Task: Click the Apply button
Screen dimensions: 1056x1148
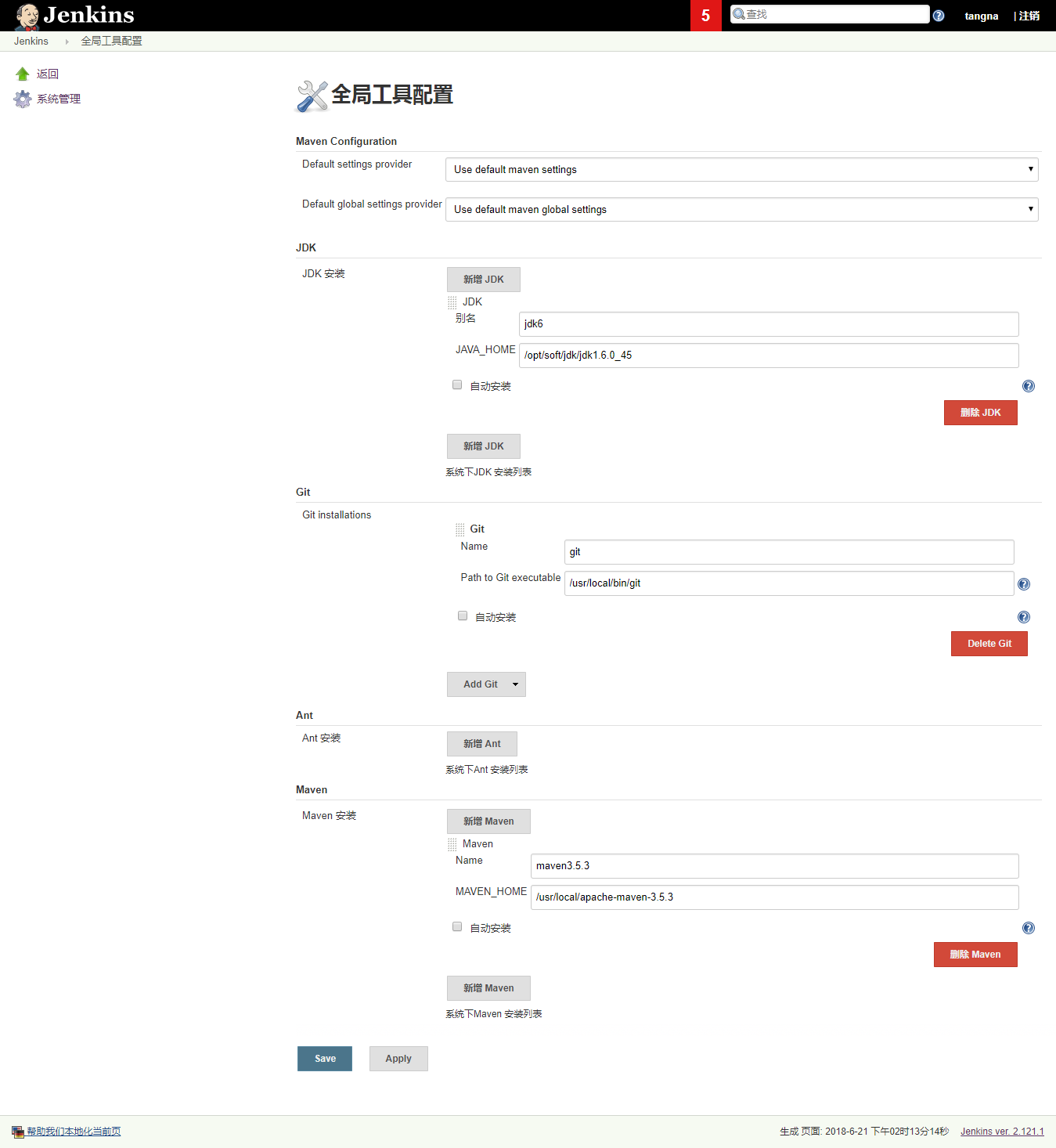Action: (x=398, y=1059)
